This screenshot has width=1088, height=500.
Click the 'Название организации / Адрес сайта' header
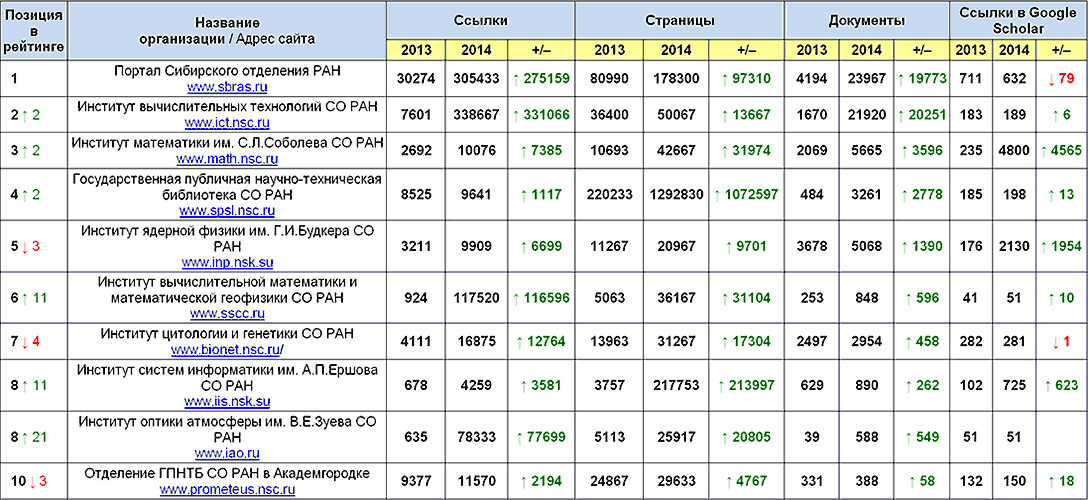[227, 30]
